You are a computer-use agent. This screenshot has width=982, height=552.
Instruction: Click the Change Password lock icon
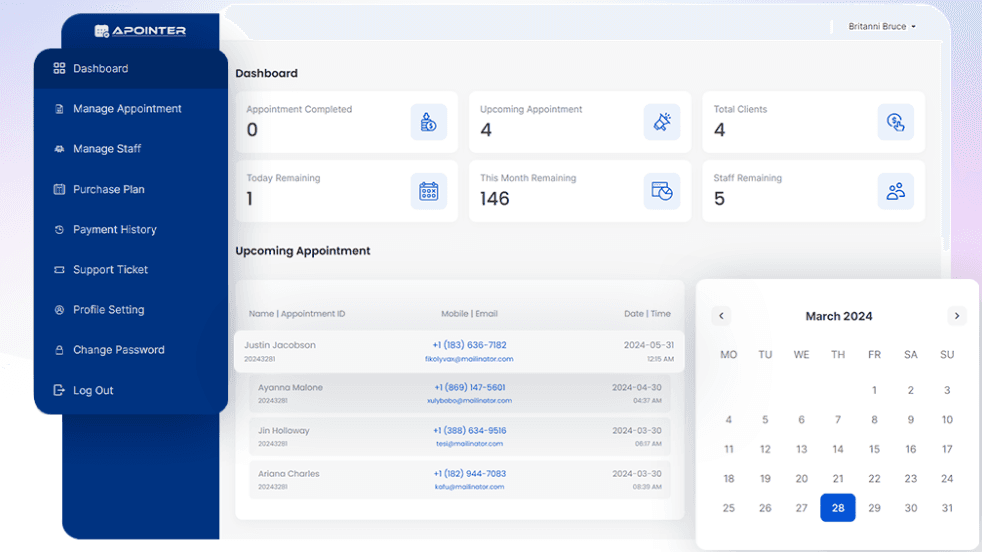click(x=59, y=350)
